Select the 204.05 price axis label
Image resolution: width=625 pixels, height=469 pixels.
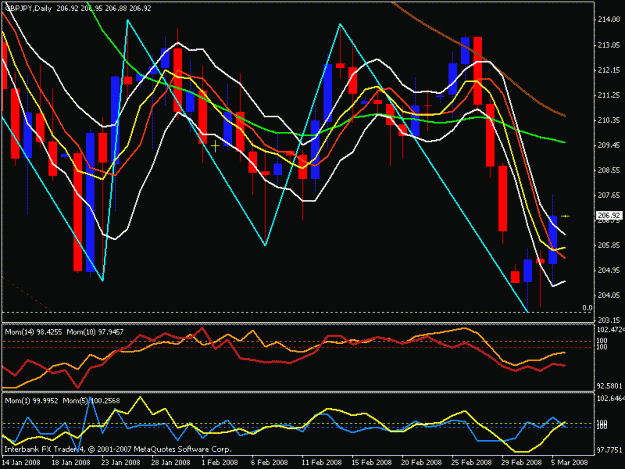point(609,295)
